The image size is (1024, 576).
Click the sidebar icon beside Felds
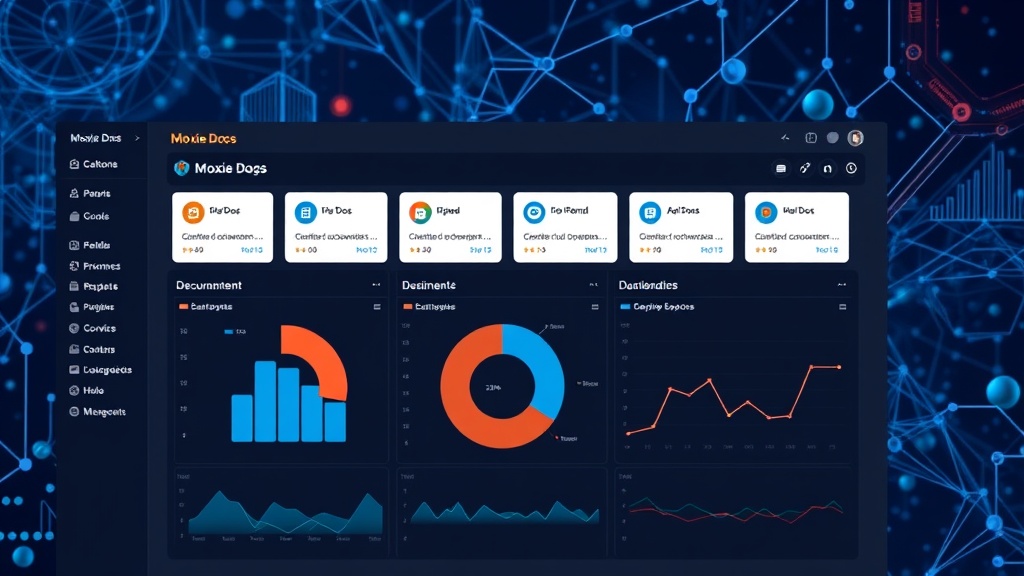coord(74,245)
